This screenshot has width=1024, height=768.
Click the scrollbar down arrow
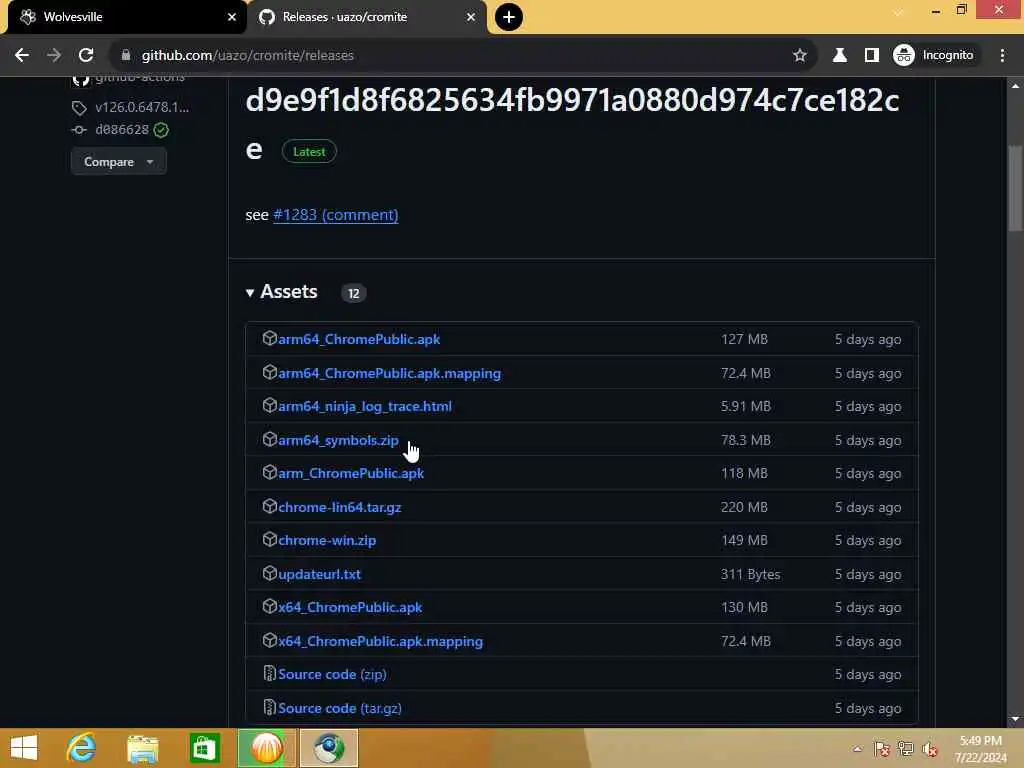click(1015, 719)
